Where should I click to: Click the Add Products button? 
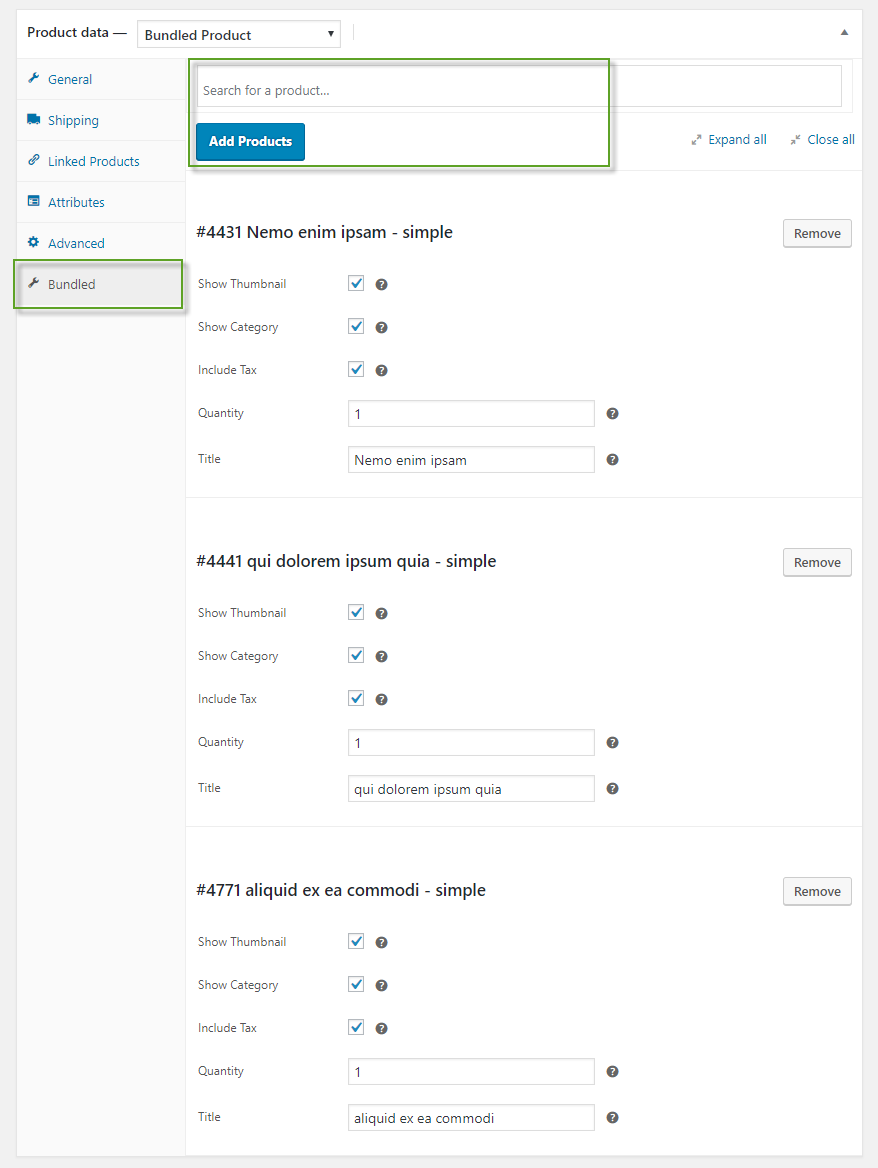pyautogui.click(x=250, y=142)
